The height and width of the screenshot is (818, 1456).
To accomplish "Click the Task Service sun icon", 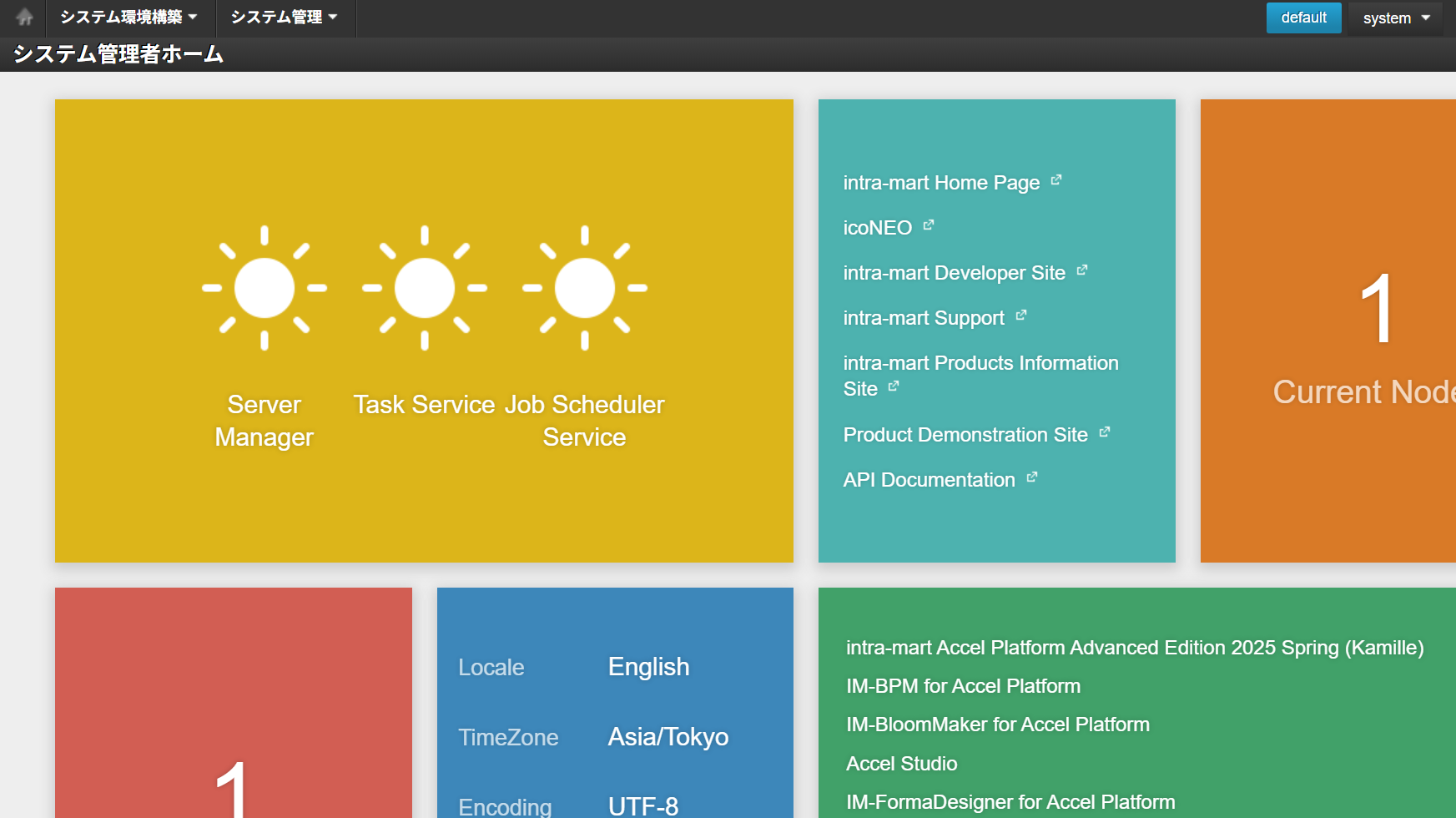I will click(x=425, y=288).
